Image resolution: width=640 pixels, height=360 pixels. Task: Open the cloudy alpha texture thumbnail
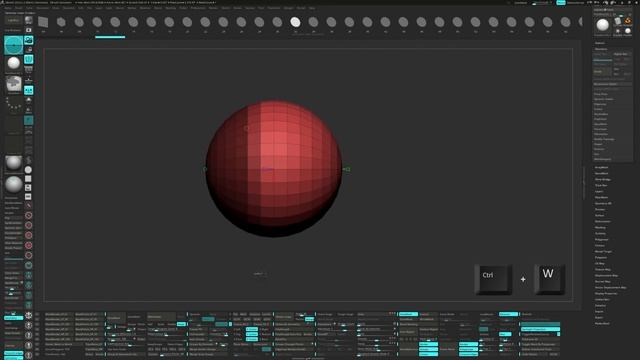click(13, 84)
